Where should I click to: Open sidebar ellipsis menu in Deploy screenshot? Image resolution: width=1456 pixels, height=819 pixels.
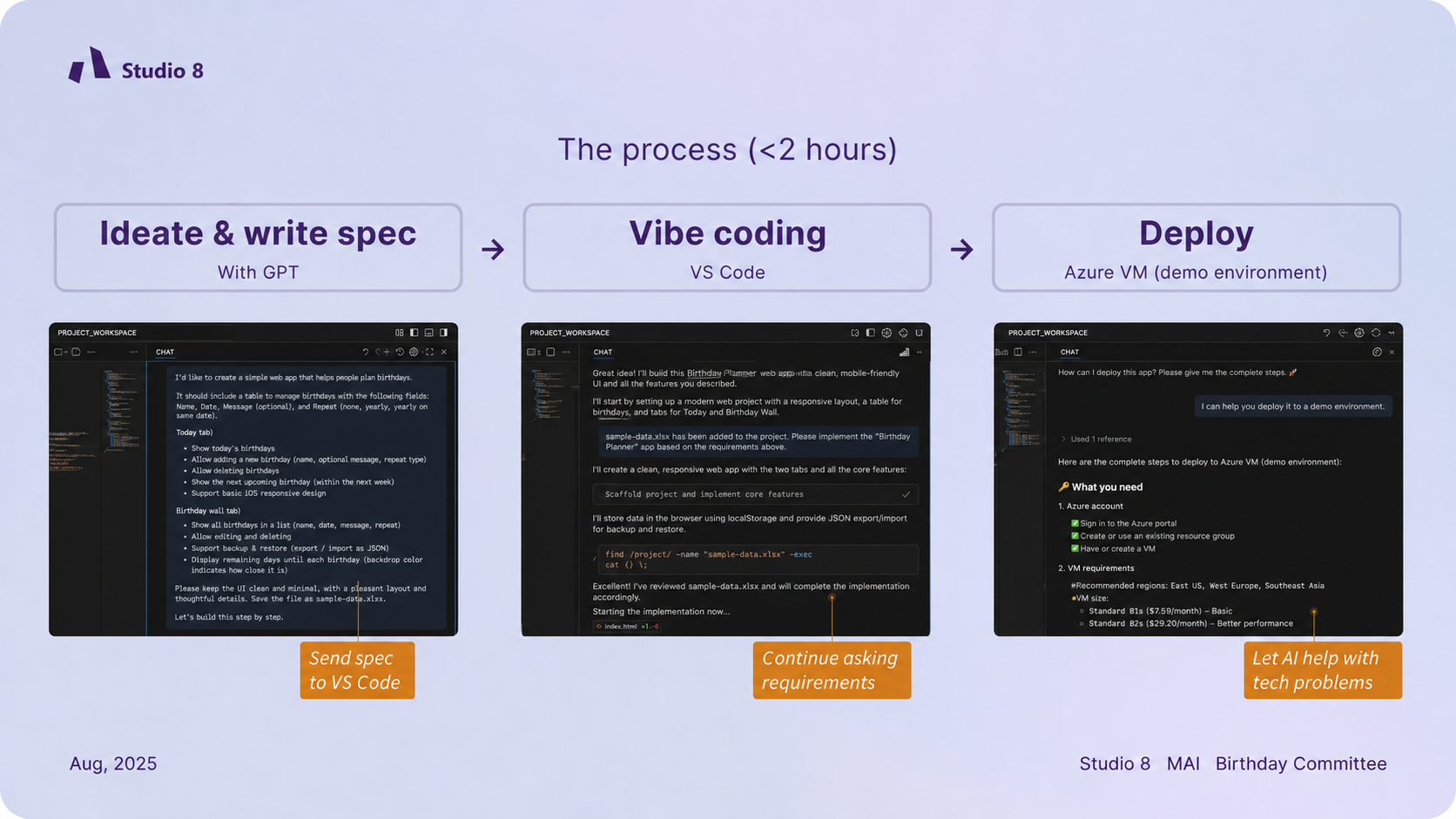1033,352
